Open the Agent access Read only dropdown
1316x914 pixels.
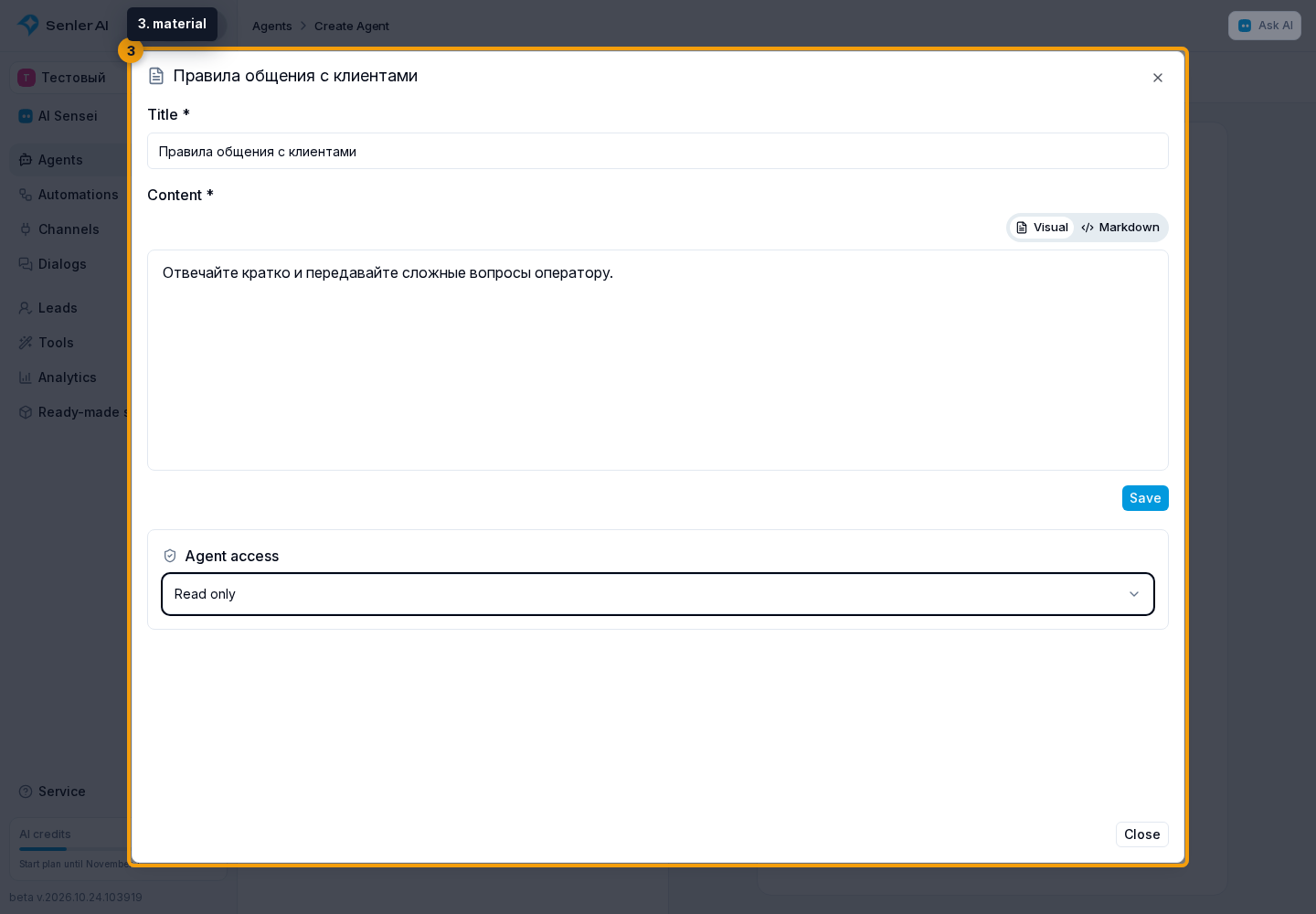pos(658,594)
